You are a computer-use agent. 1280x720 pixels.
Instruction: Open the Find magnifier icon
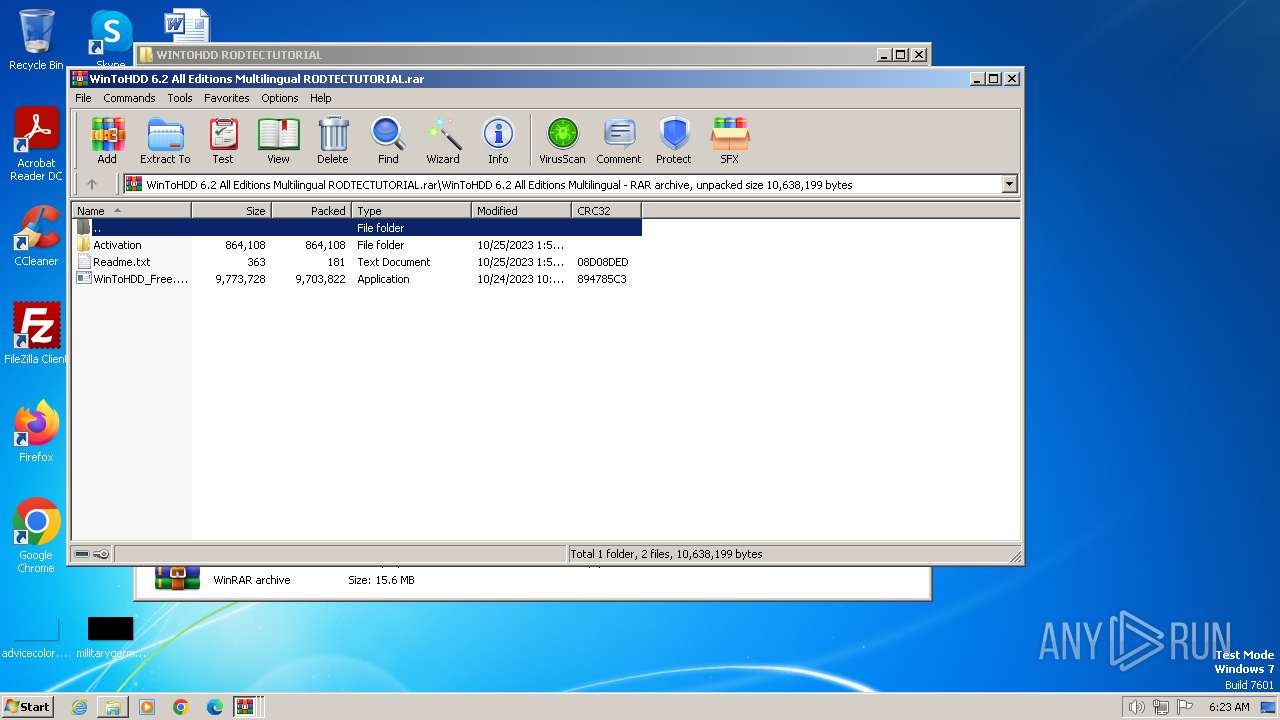[388, 140]
